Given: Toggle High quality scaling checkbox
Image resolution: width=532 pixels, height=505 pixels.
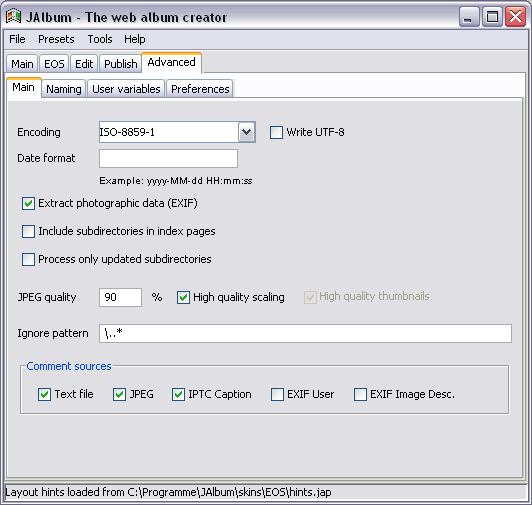Looking at the screenshot, I should [x=183, y=297].
